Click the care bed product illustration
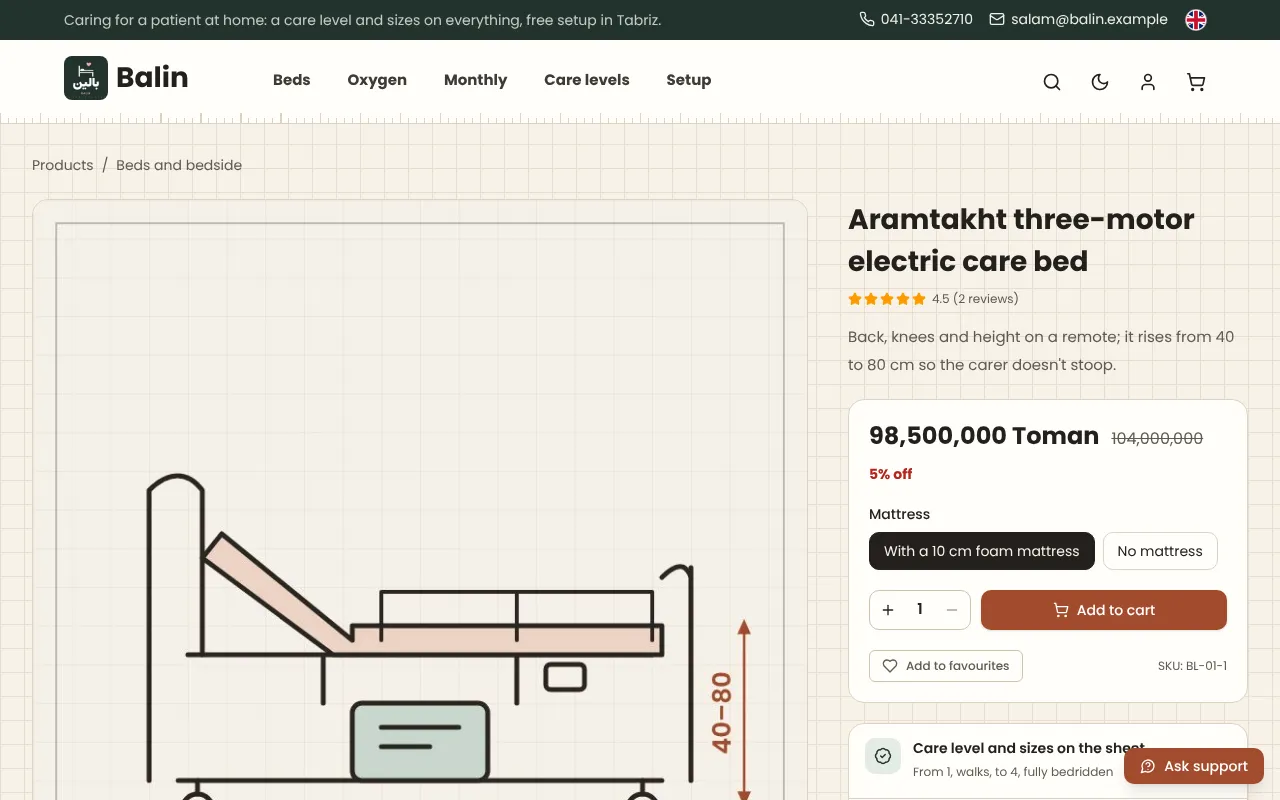The width and height of the screenshot is (1280, 800). click(420, 500)
